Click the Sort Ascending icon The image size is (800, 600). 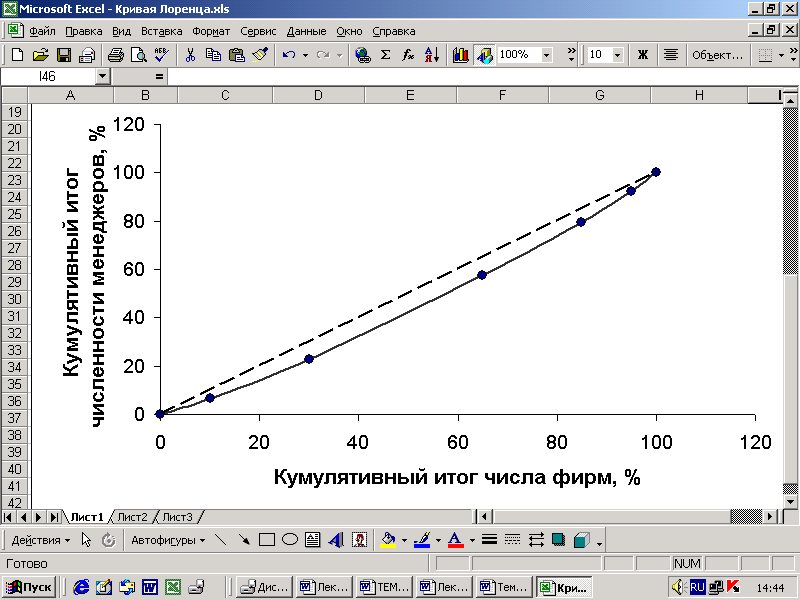(432, 55)
